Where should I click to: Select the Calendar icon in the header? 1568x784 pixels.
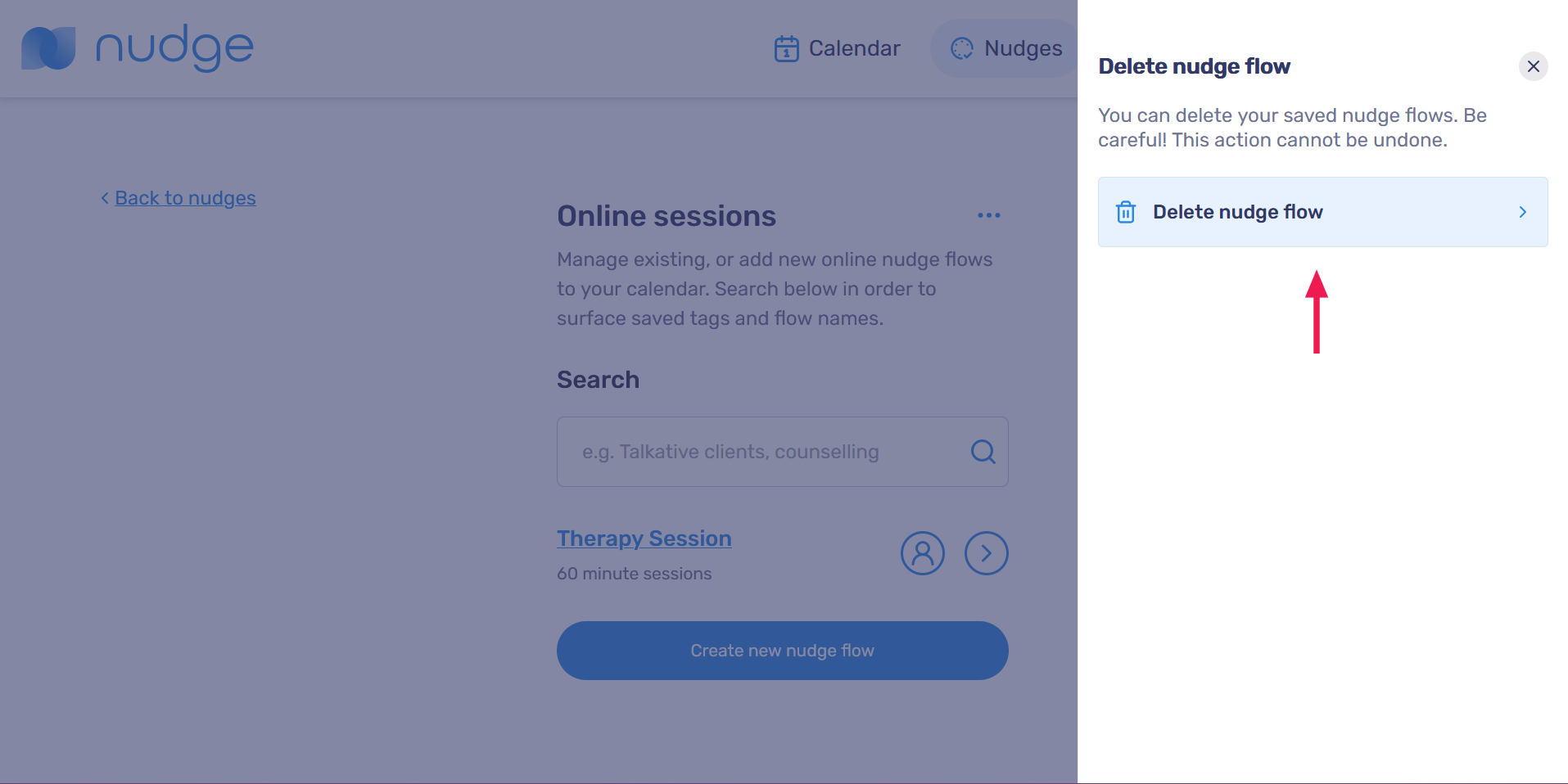click(x=785, y=48)
